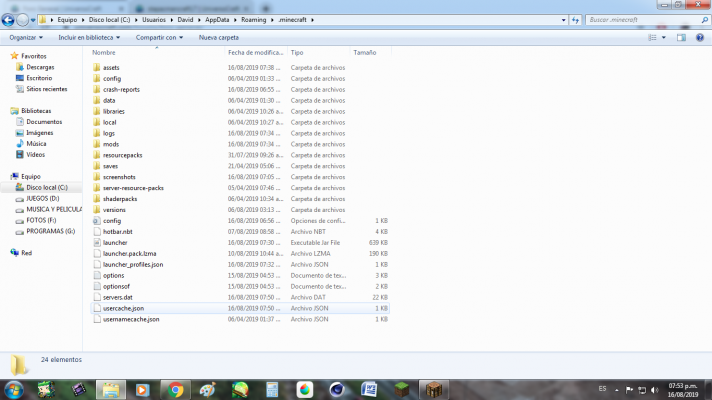The height and width of the screenshot is (400, 712).
Task: Select the resourcepacks folder icon
Action: click(x=96, y=155)
